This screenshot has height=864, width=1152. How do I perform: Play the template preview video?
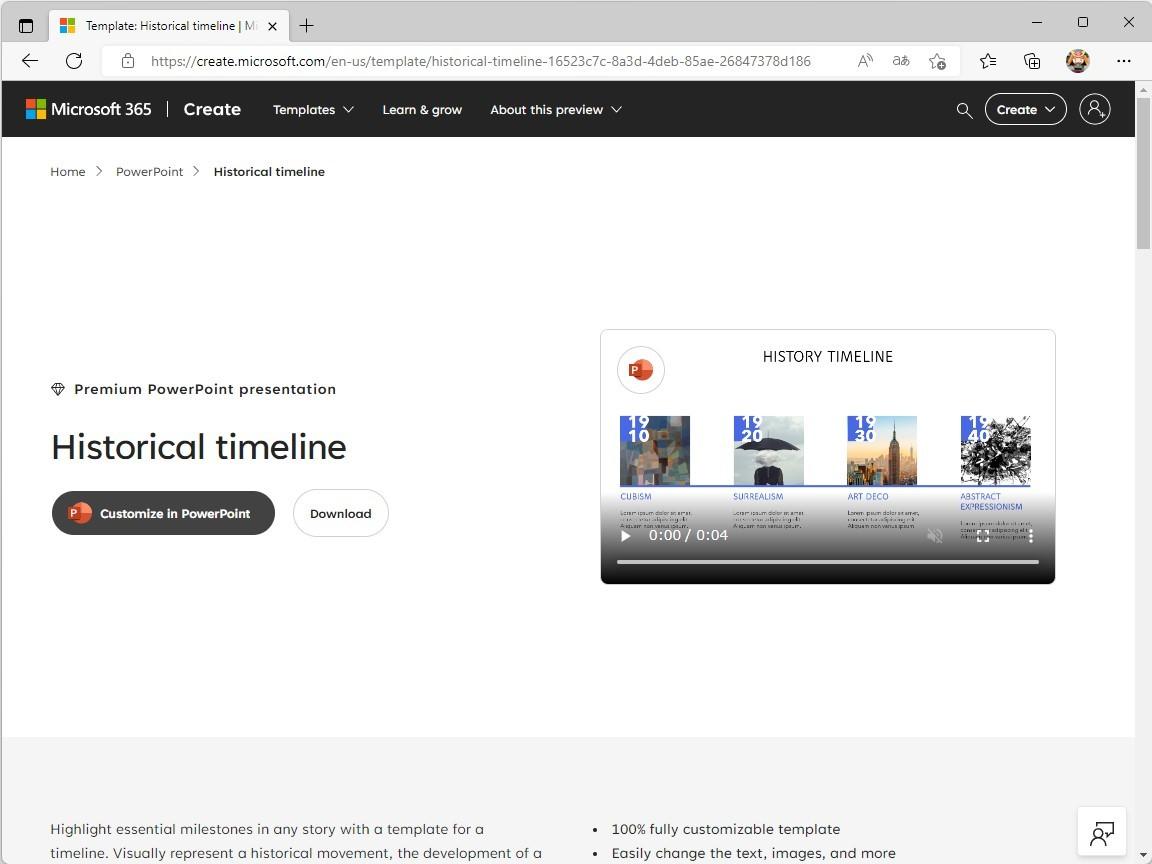point(626,536)
